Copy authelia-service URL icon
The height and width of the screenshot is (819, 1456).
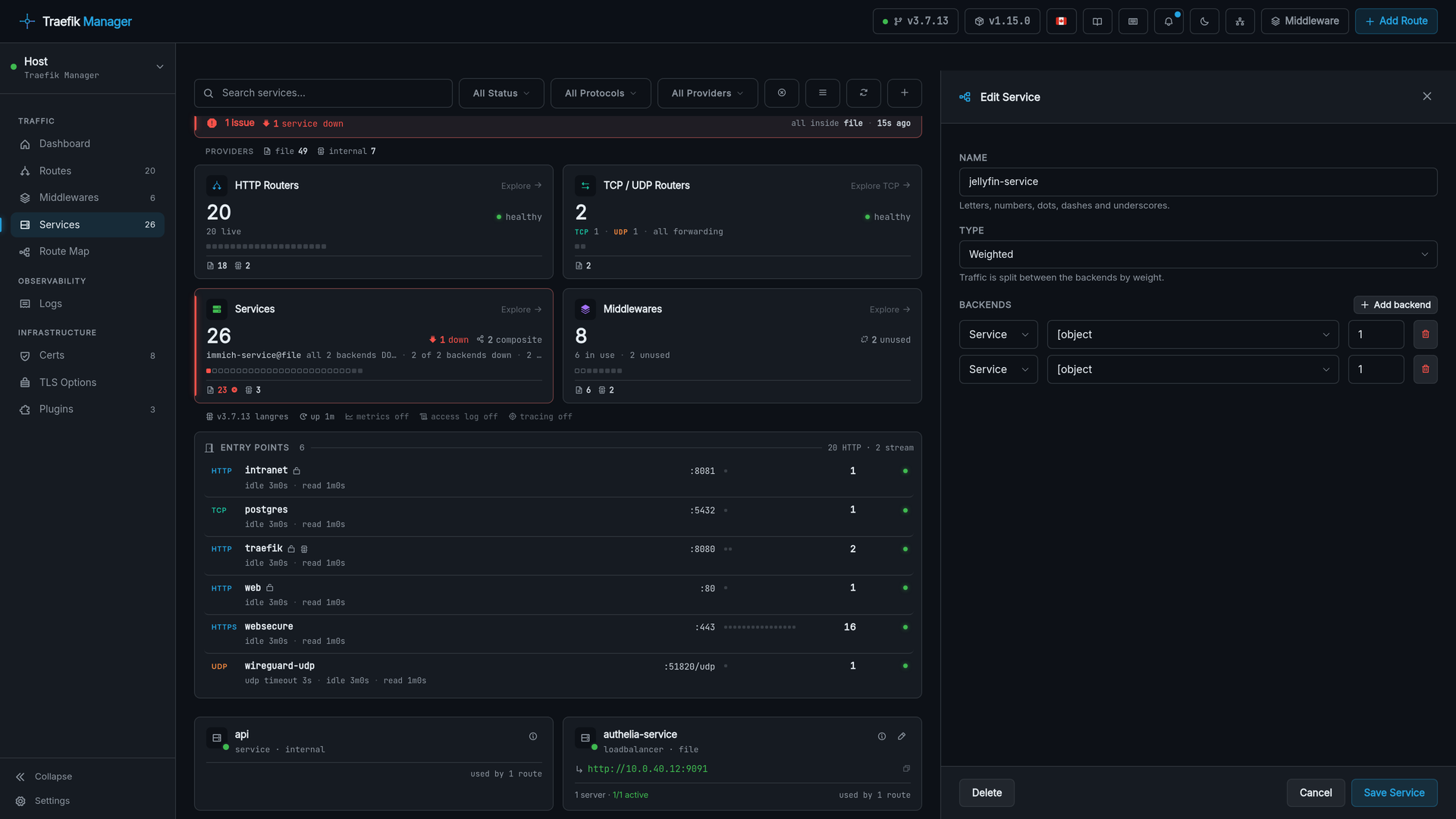point(906,769)
